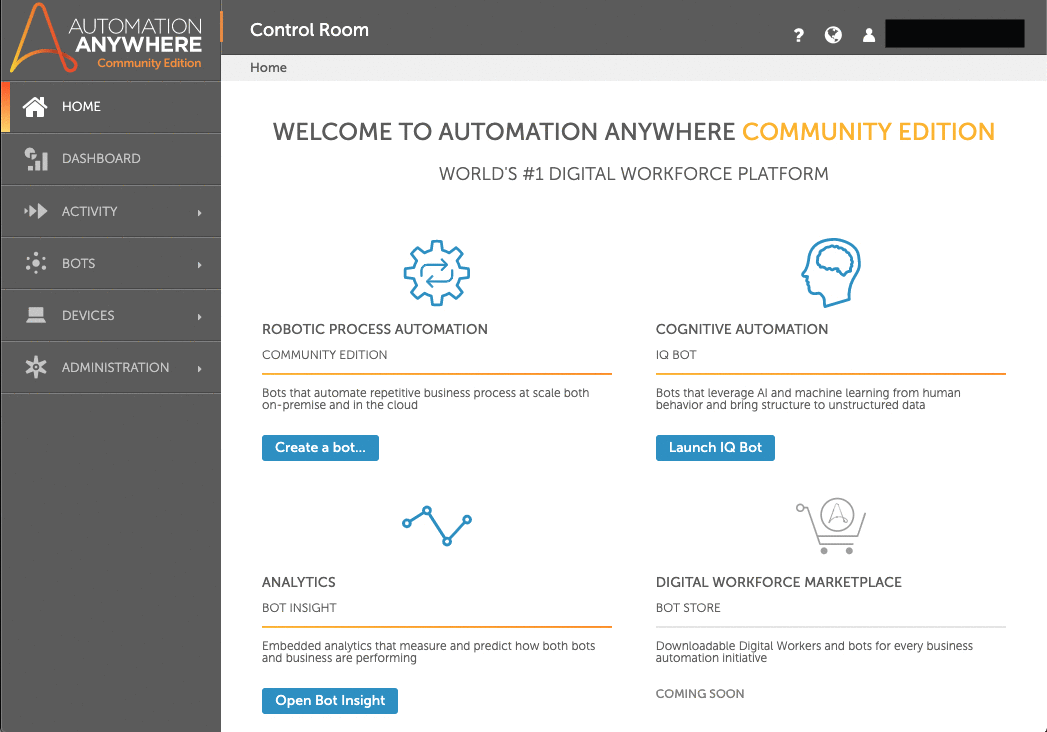Click the user profile icon
Viewport: 1047px width, 732px height.
(868, 35)
